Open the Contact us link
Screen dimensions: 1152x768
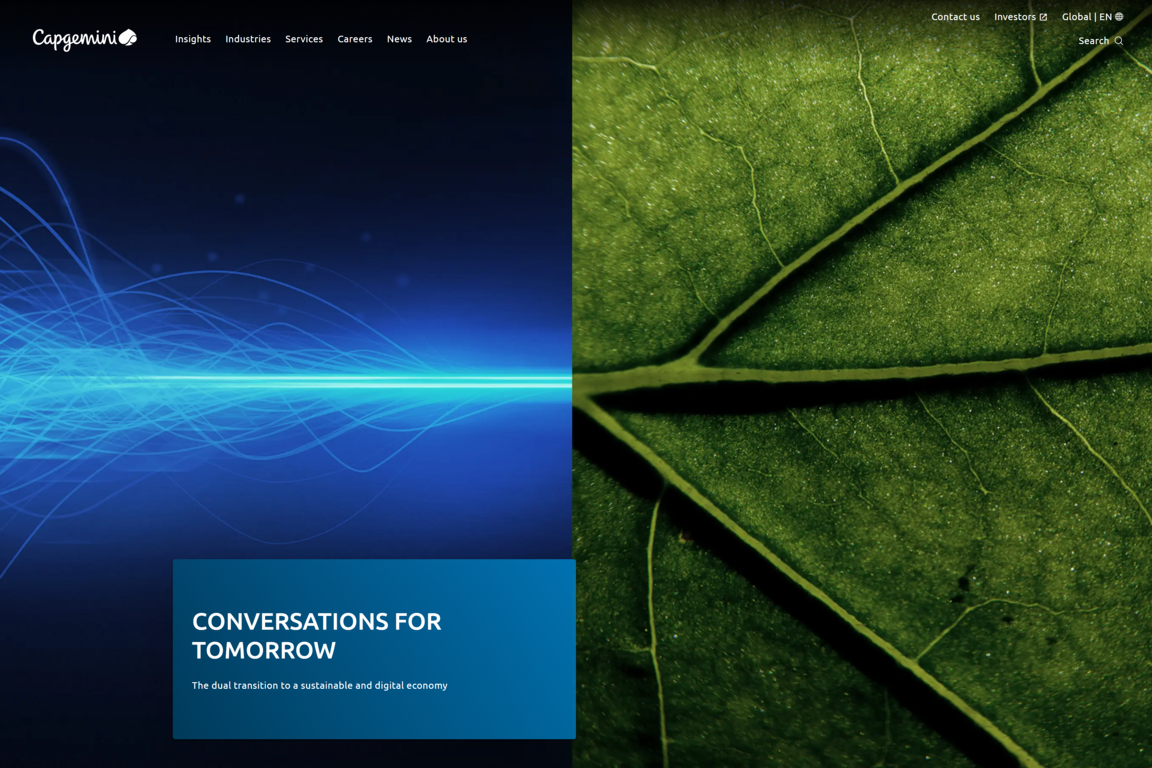pos(955,17)
